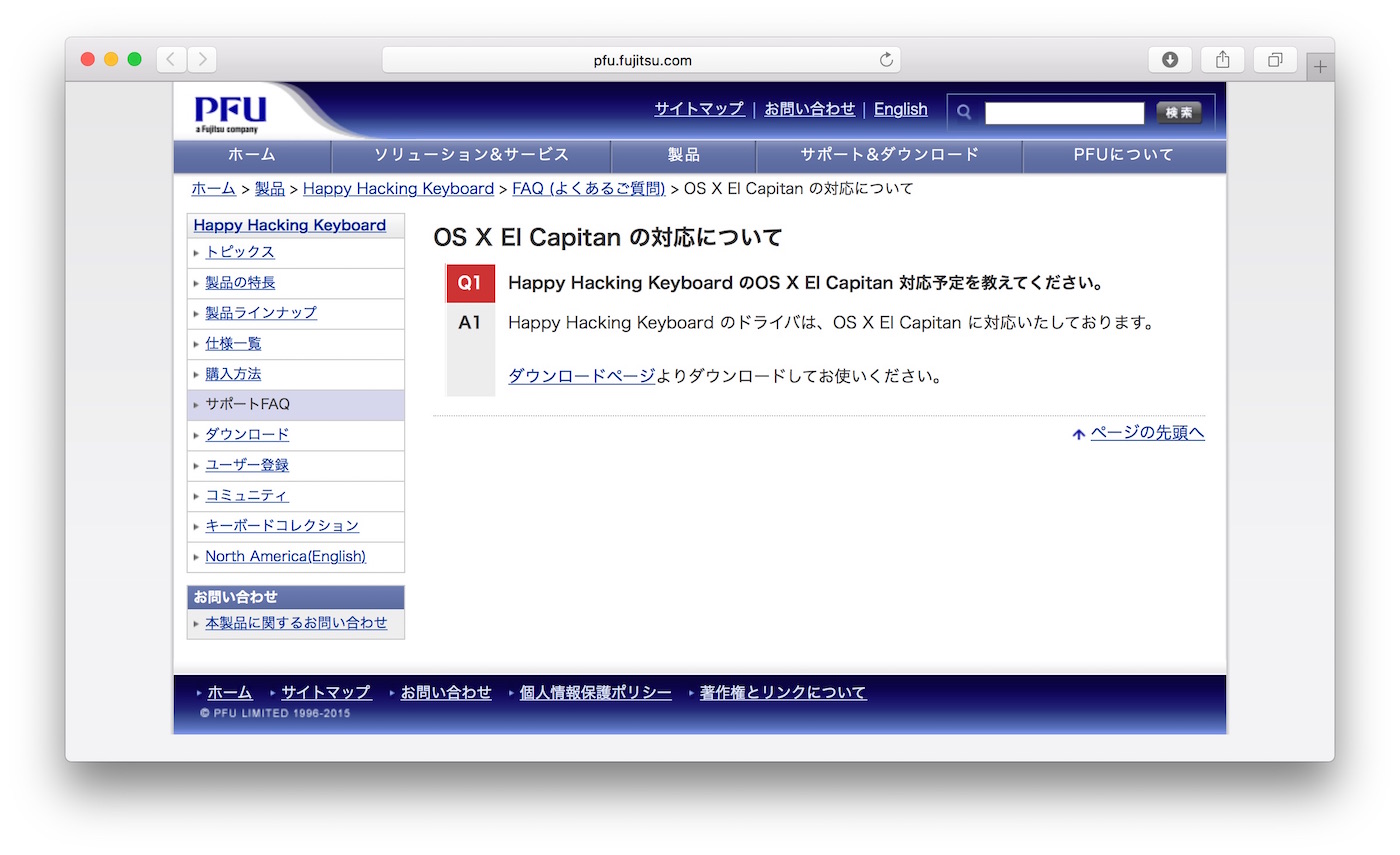
Task: Click footer サイトマップ link
Action: click(x=326, y=692)
